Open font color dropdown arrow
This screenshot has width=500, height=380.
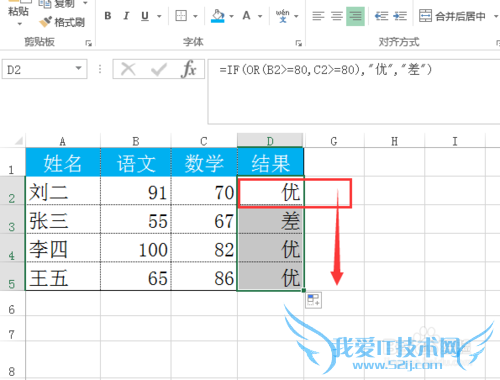coord(260,16)
